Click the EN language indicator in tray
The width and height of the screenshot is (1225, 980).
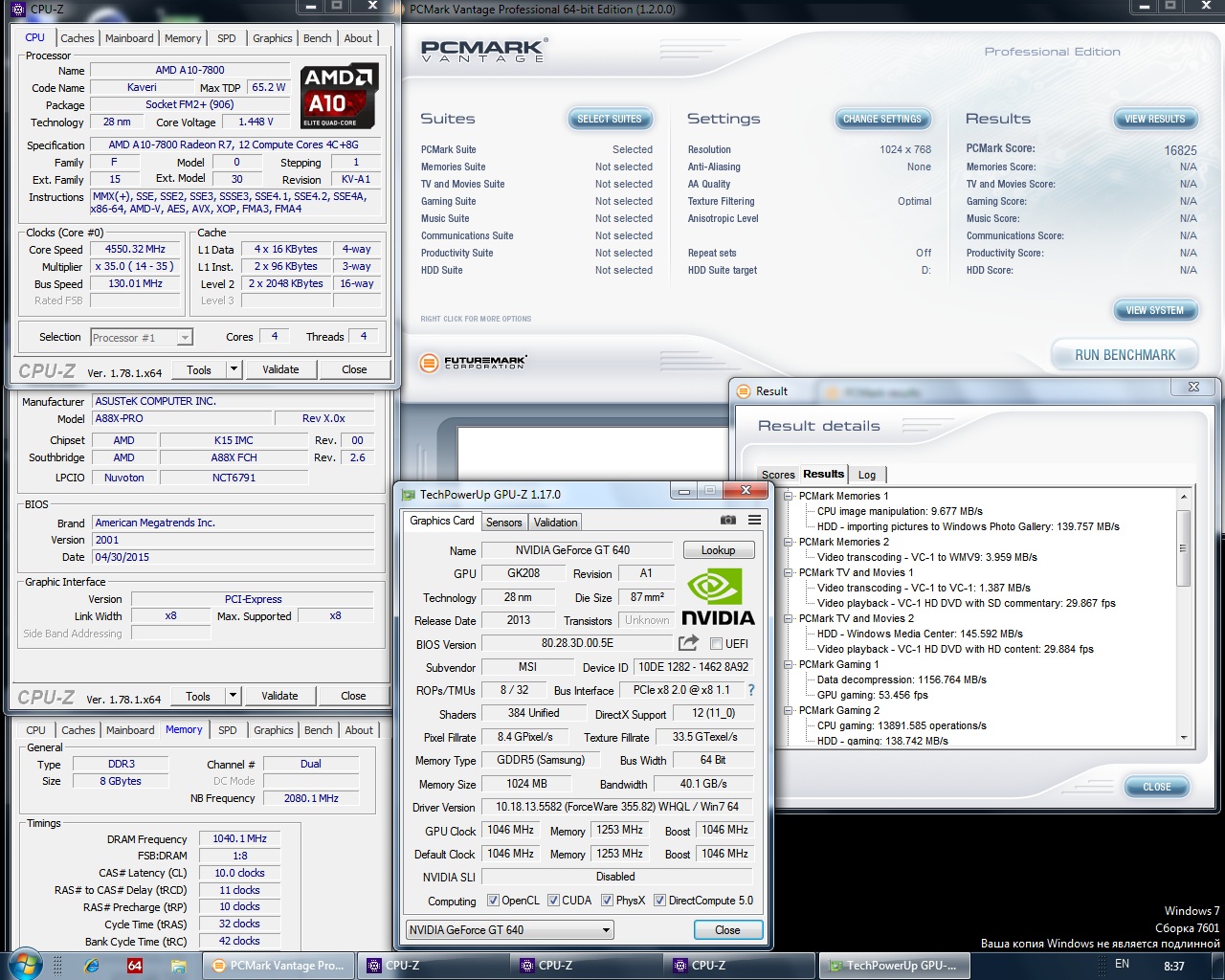[1122, 964]
